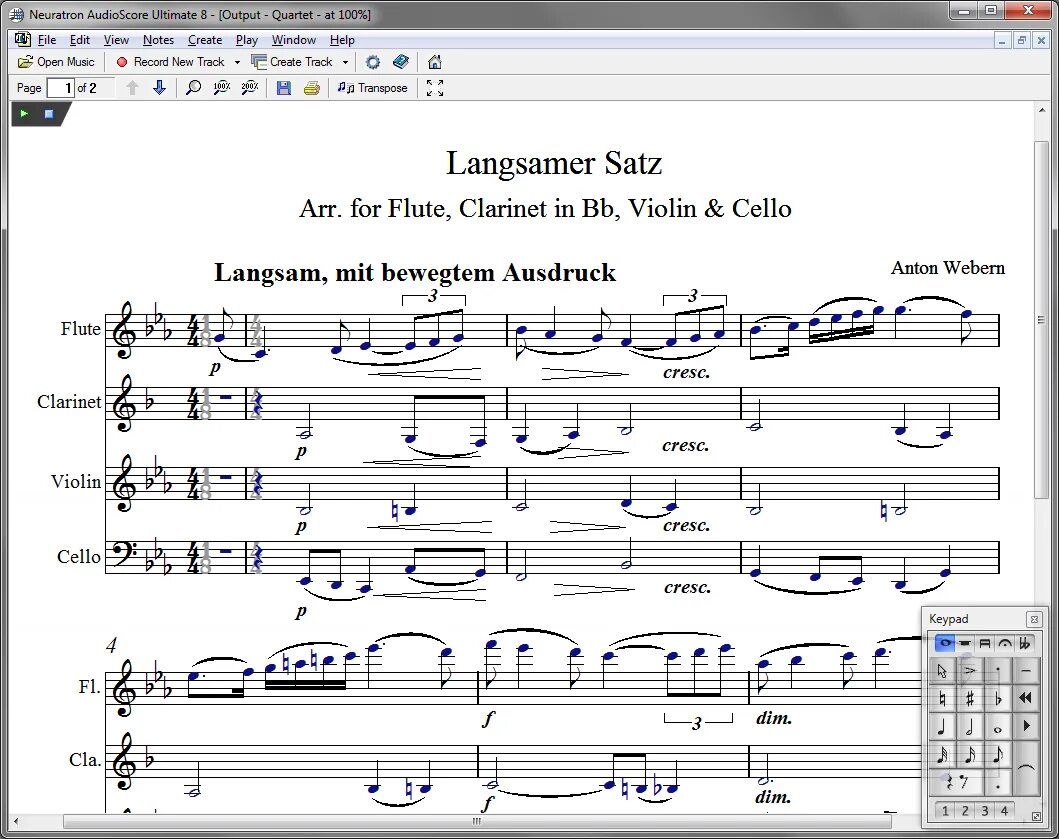Open settings via the gear icon
The height and width of the screenshot is (839, 1059).
tap(373, 62)
